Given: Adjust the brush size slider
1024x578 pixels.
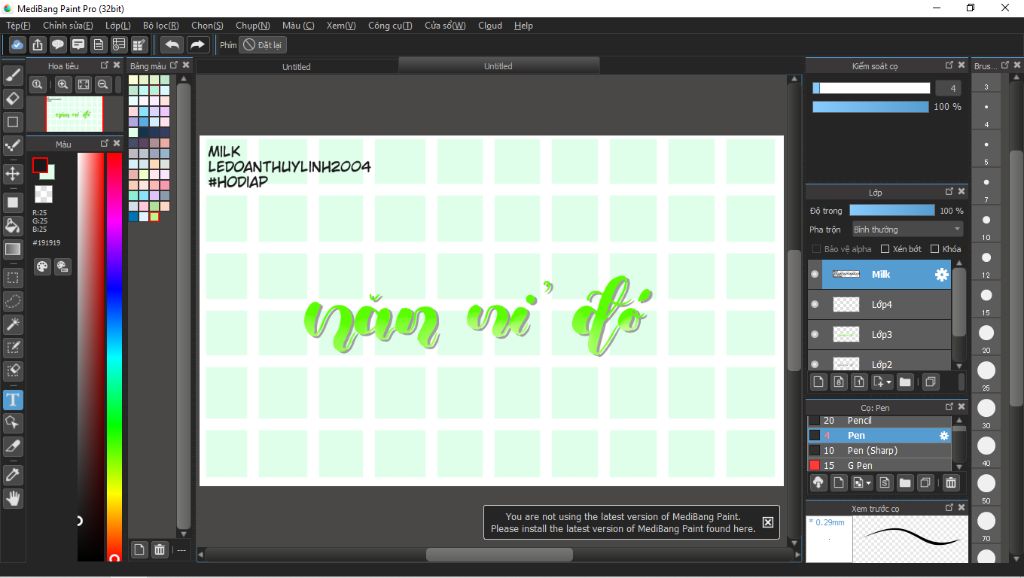Looking at the screenshot, I should [871, 88].
